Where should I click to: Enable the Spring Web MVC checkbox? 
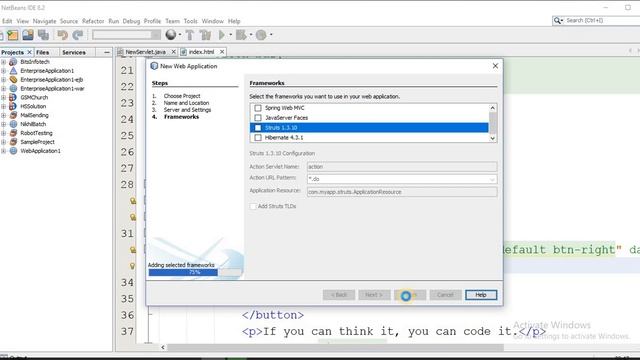click(x=258, y=108)
